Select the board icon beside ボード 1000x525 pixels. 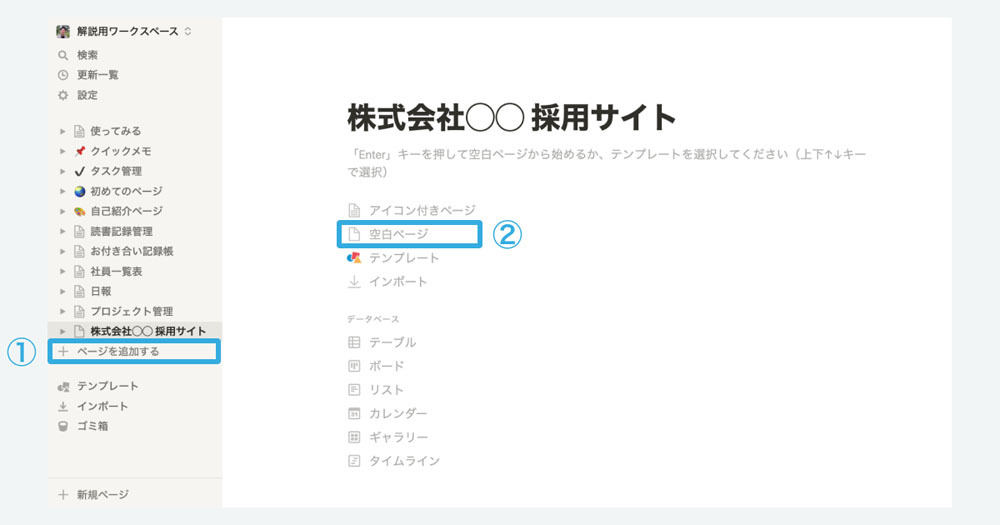[354, 366]
